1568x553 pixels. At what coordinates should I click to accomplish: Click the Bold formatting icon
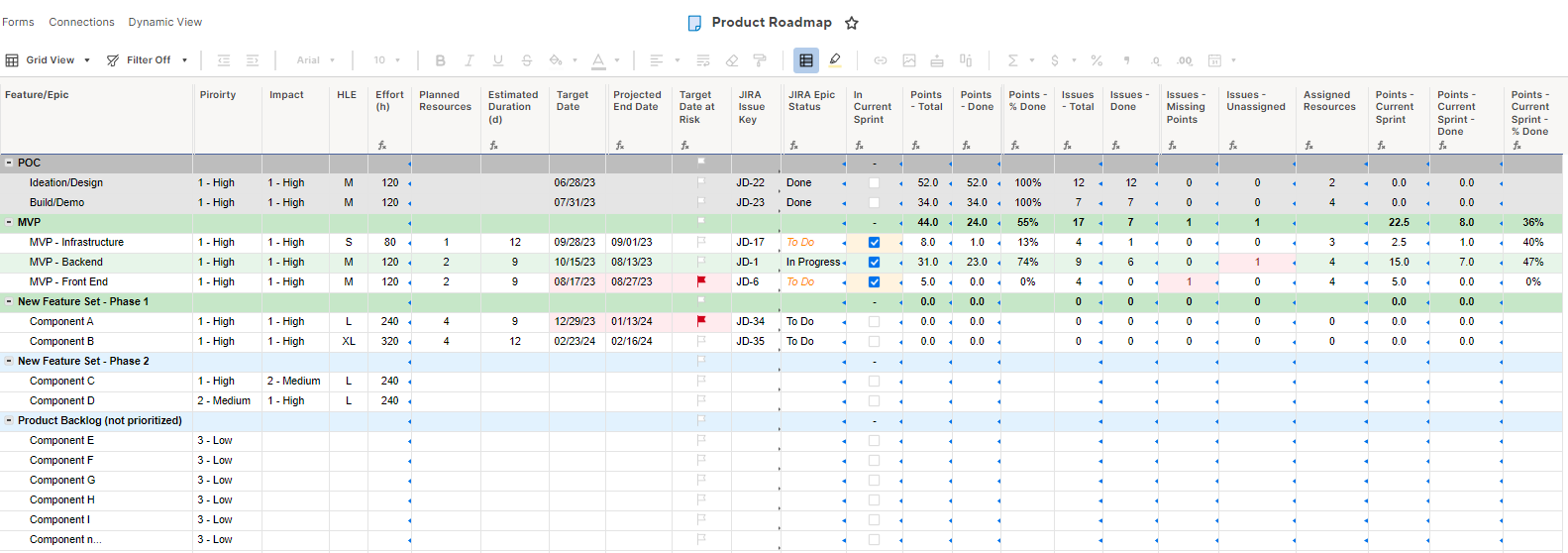click(x=440, y=60)
